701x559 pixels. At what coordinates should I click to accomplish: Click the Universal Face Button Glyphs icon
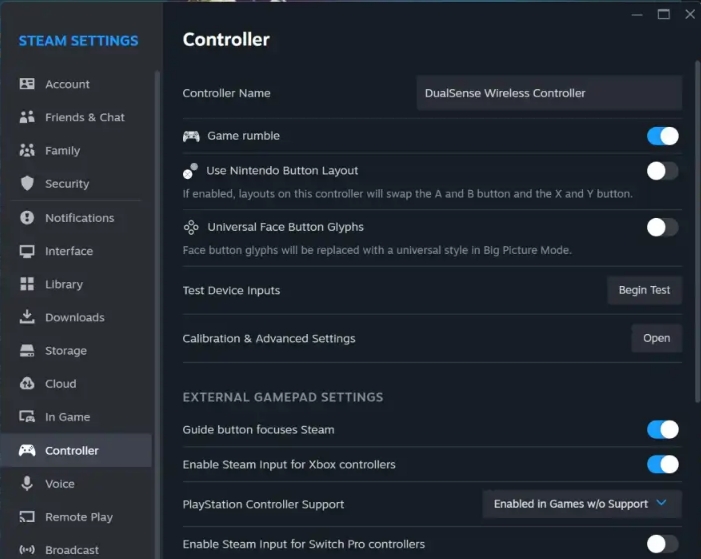pos(191,227)
